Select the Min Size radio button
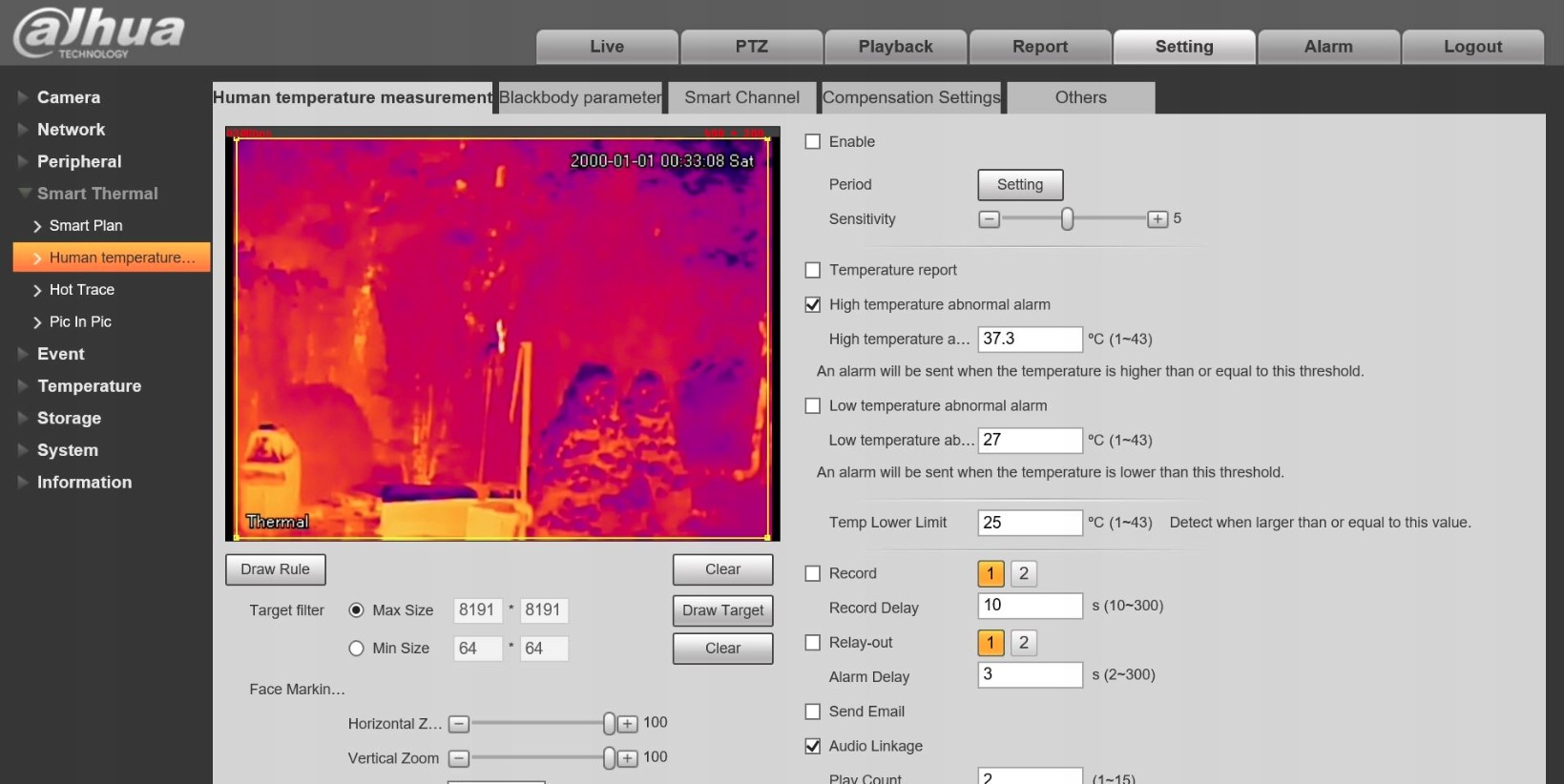This screenshot has width=1564, height=784. [x=357, y=649]
